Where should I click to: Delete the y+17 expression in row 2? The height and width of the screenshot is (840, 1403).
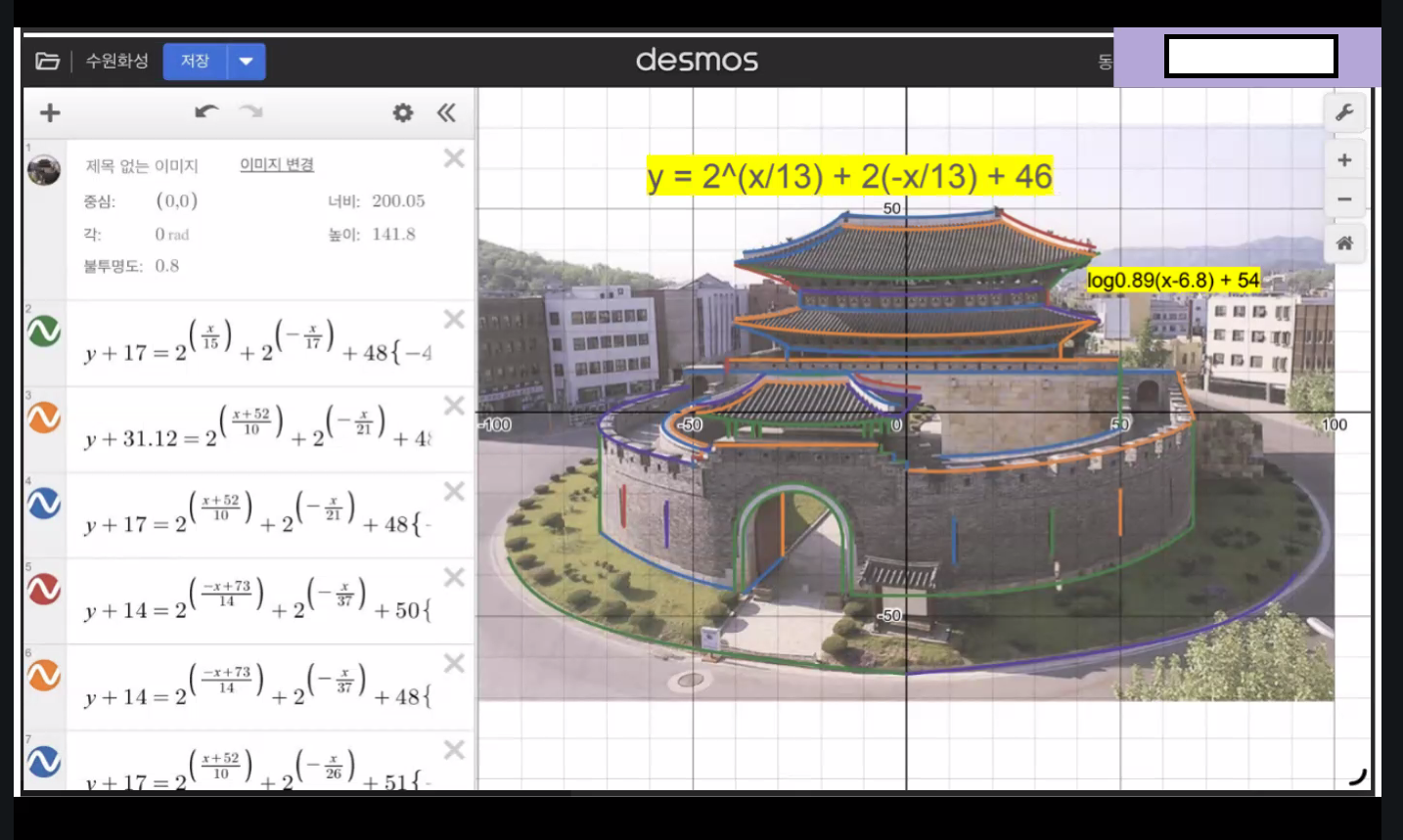pyautogui.click(x=454, y=319)
